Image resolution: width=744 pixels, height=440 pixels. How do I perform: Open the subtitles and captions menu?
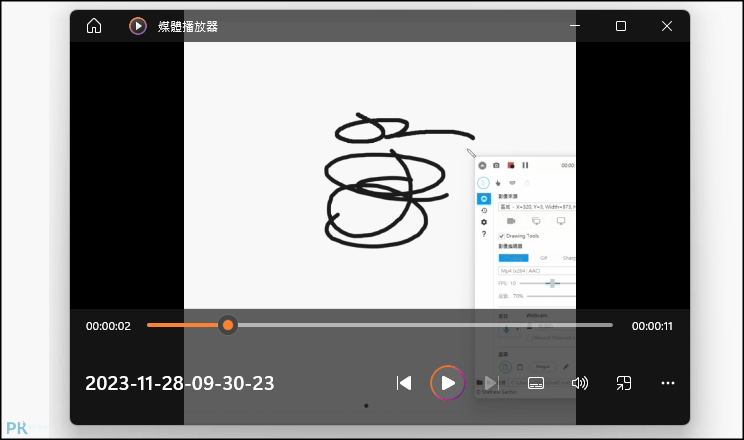pos(536,383)
